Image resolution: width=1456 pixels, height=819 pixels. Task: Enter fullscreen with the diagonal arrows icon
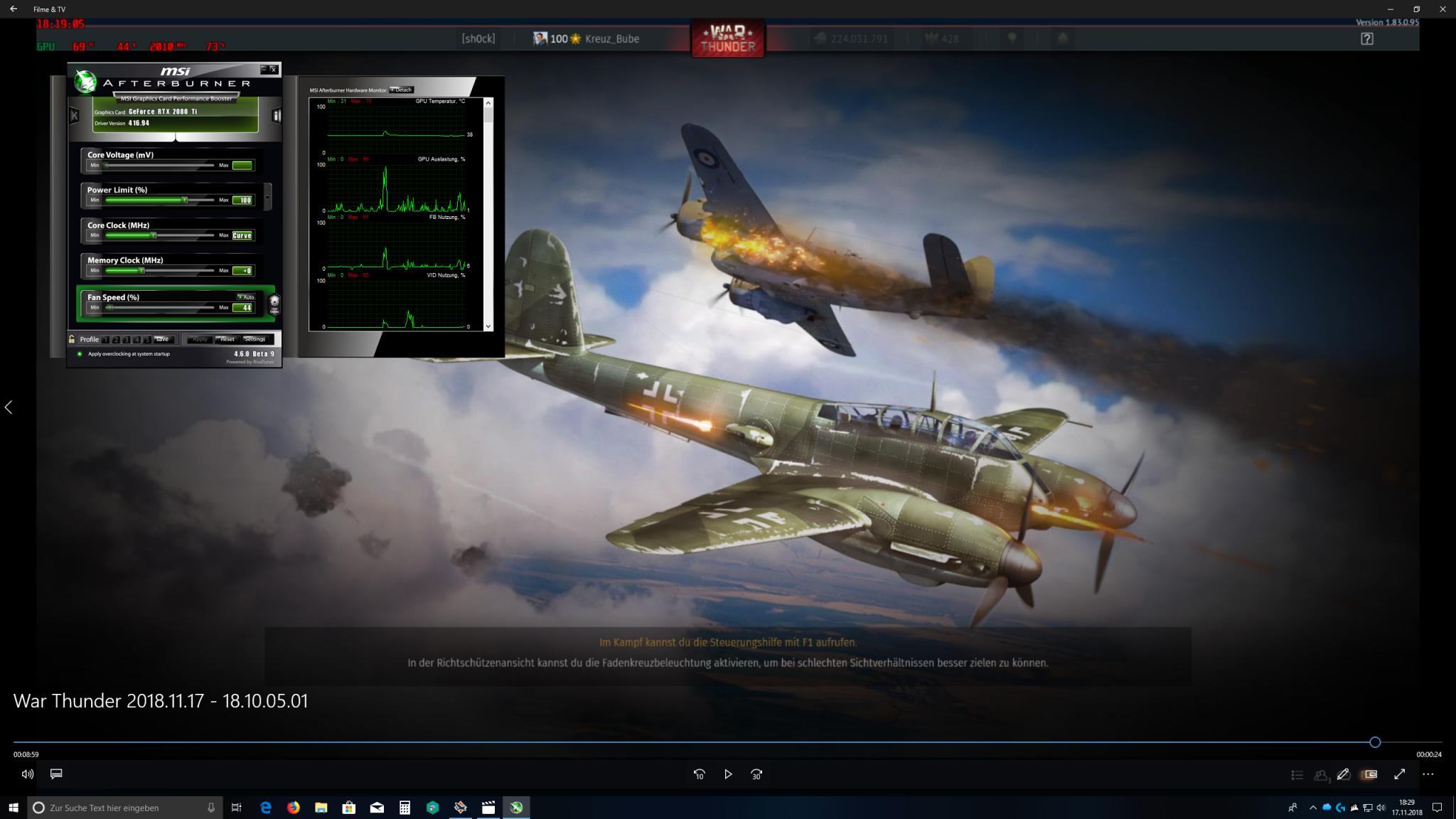click(1399, 774)
